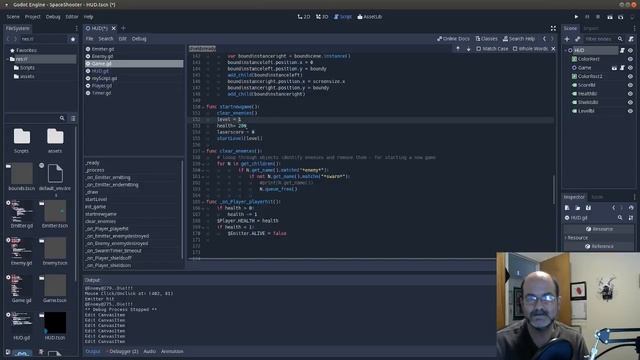Jump to previous search match arrow

[x=458, y=49]
